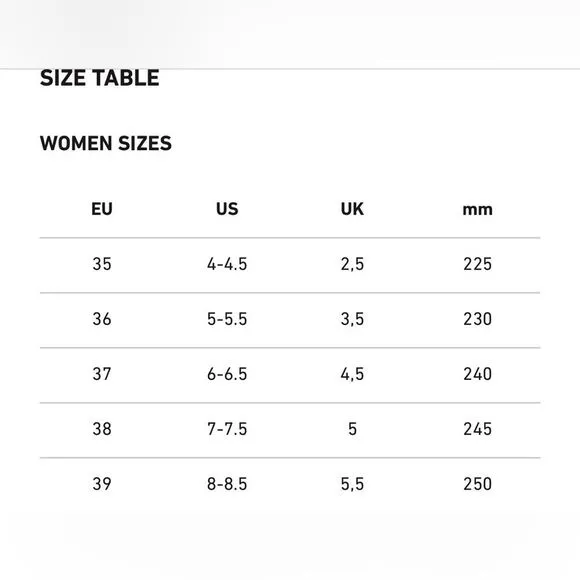Click EU size 35 cell
The width and height of the screenshot is (580, 580).
click(x=102, y=264)
